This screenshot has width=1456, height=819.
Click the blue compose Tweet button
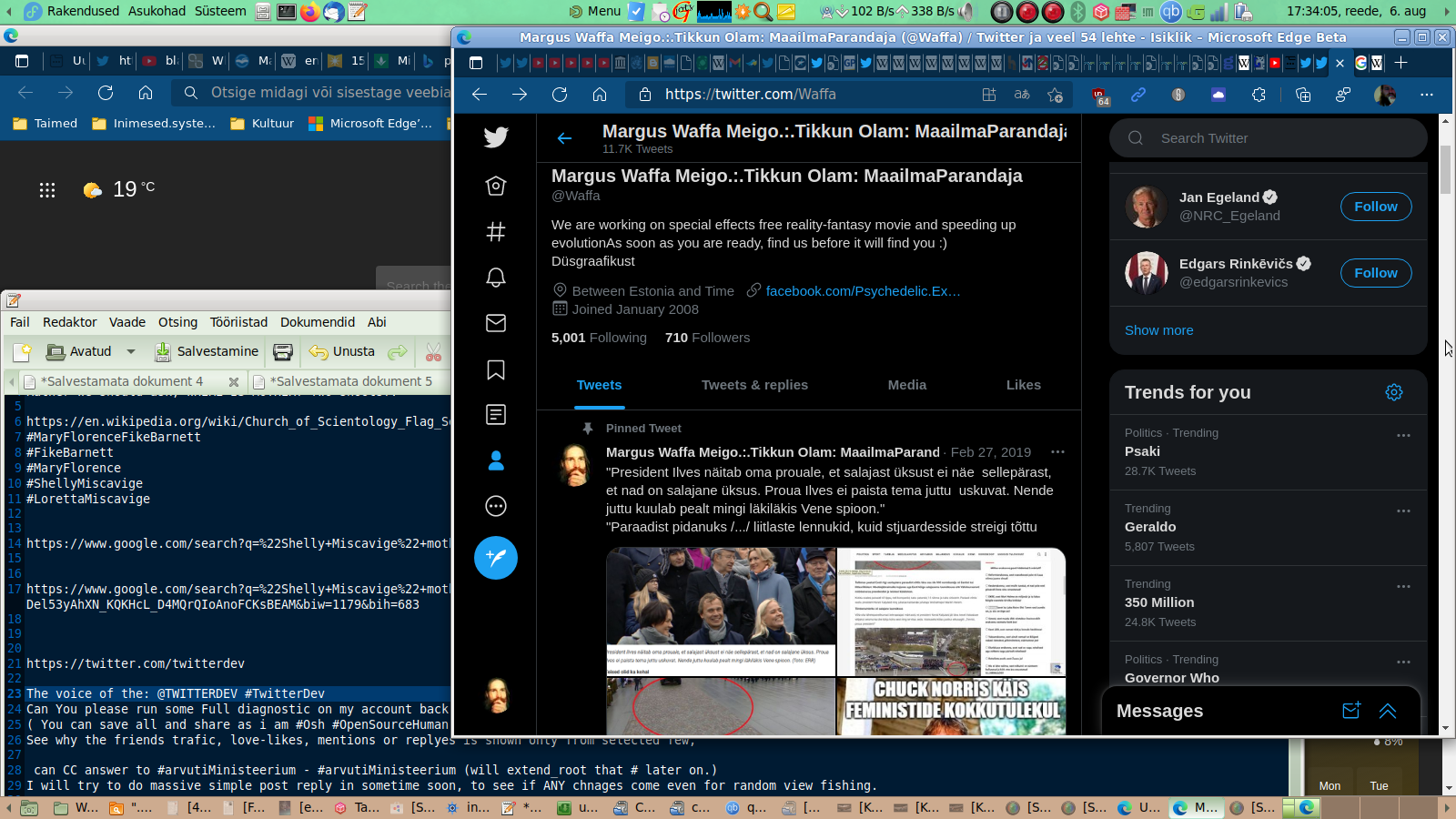click(x=496, y=558)
